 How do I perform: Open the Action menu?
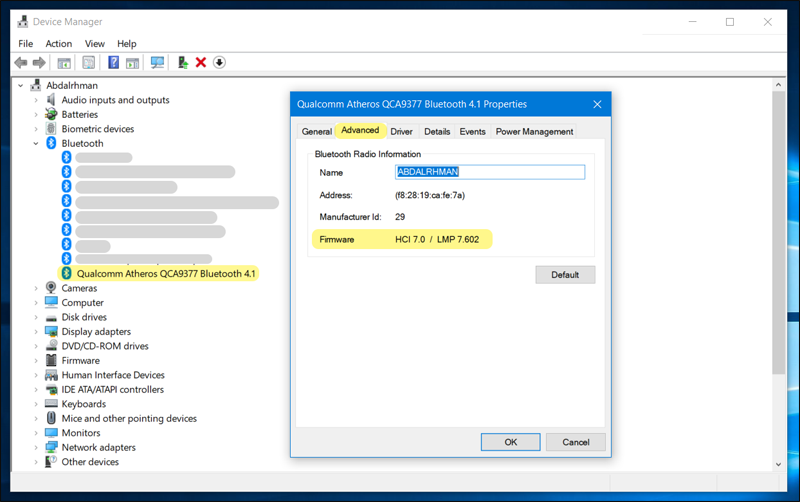59,44
